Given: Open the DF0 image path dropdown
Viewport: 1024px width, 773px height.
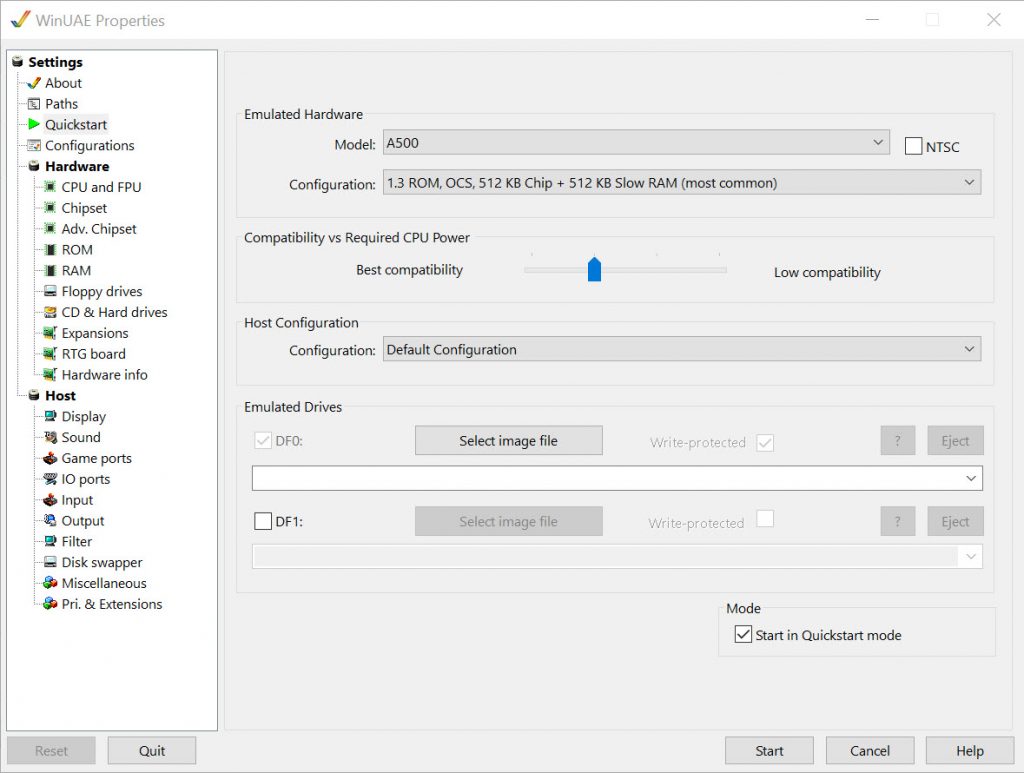Looking at the screenshot, I should [617, 478].
